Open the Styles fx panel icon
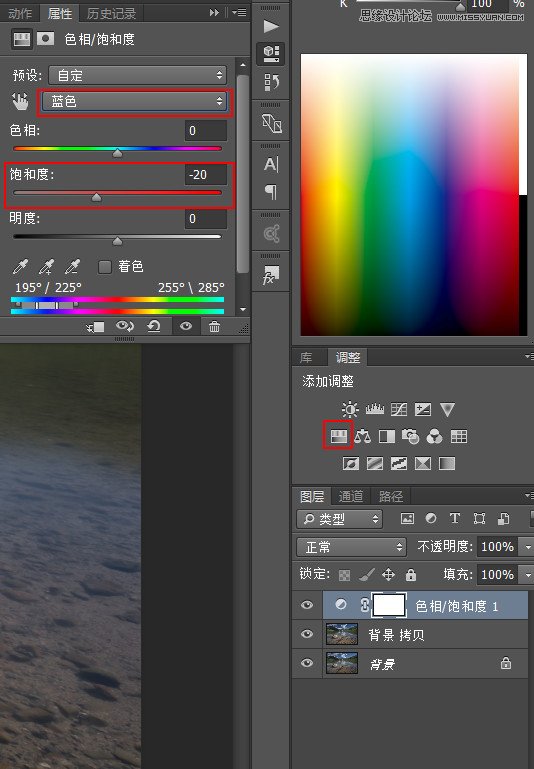The width and height of the screenshot is (534, 769). [271, 275]
